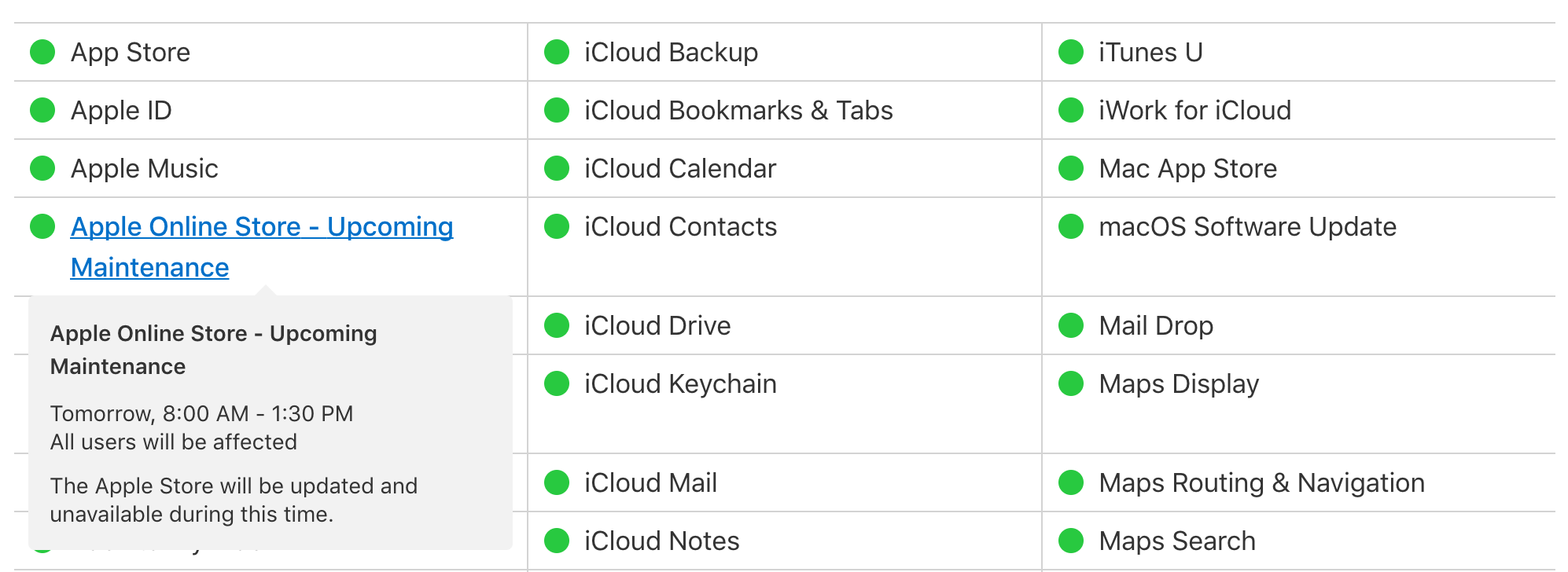Click the green dot beside iCloud Drive

click(557, 325)
